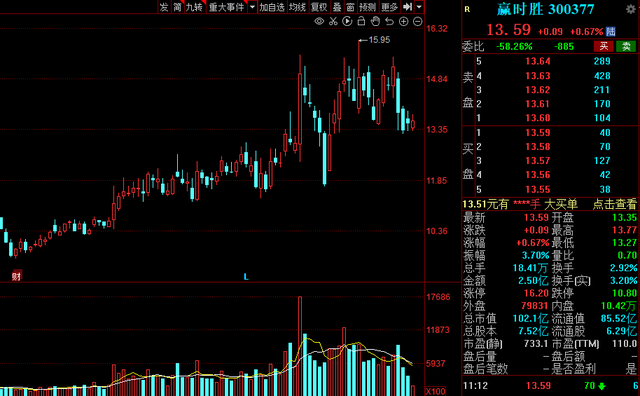Open the 发 toolbar item
This screenshot has width=640, height=396.
164,7
